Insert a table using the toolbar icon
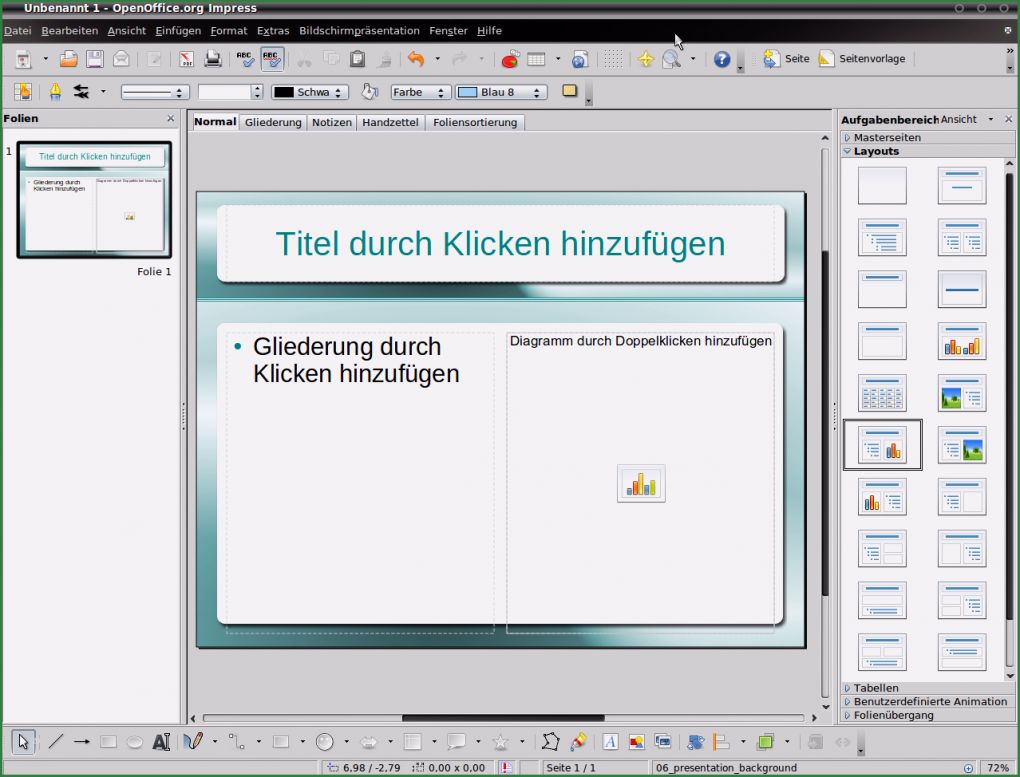Image resolution: width=1020 pixels, height=777 pixels. pyautogui.click(x=534, y=59)
